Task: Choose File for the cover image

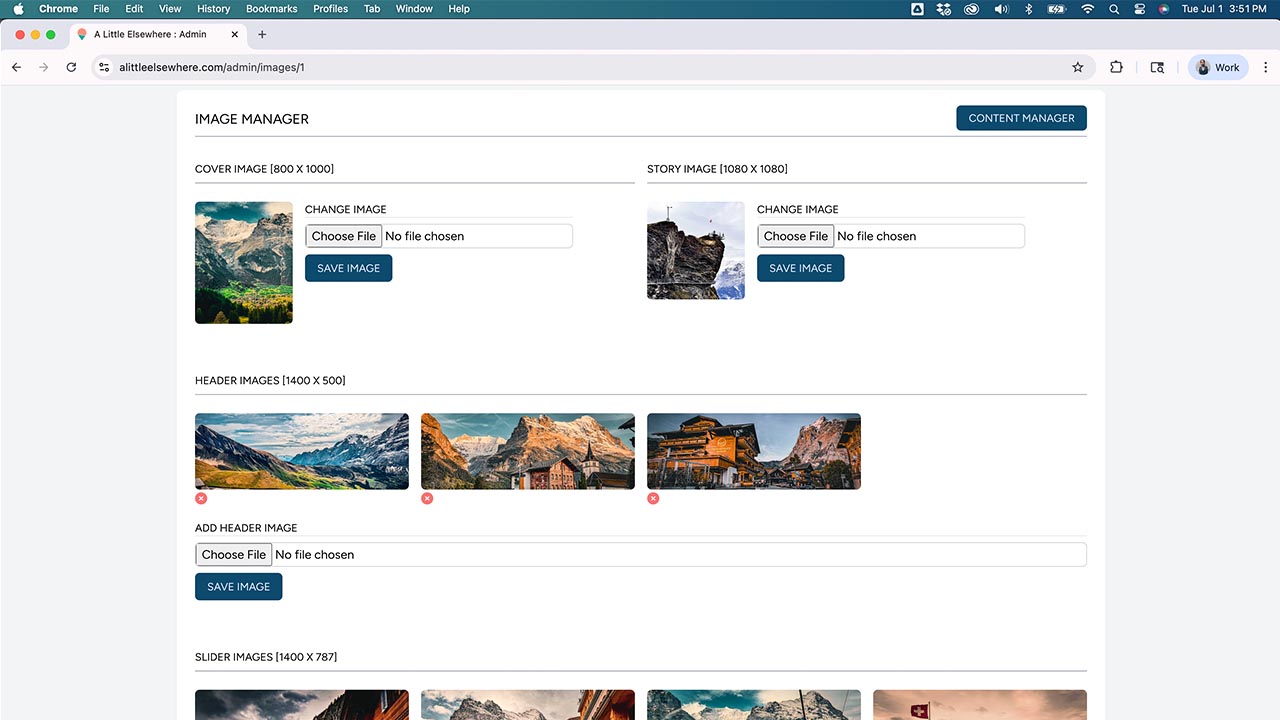Action: point(344,236)
